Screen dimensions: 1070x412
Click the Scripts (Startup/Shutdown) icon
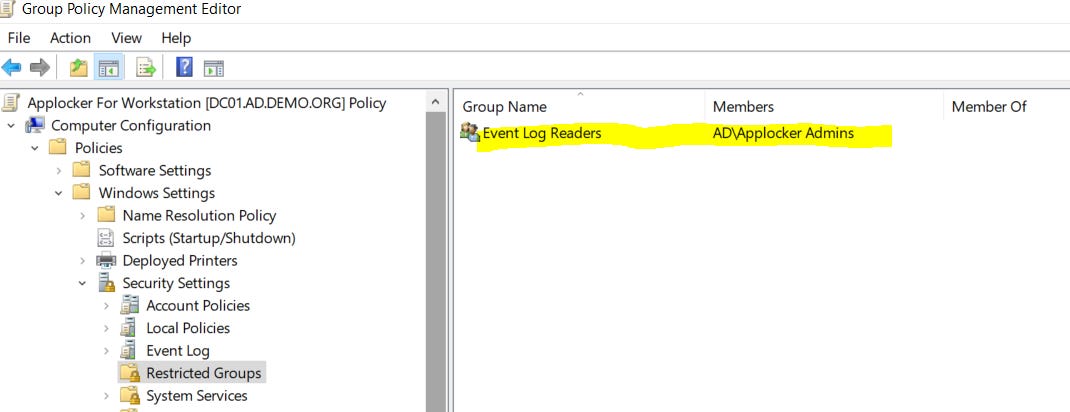pos(106,238)
